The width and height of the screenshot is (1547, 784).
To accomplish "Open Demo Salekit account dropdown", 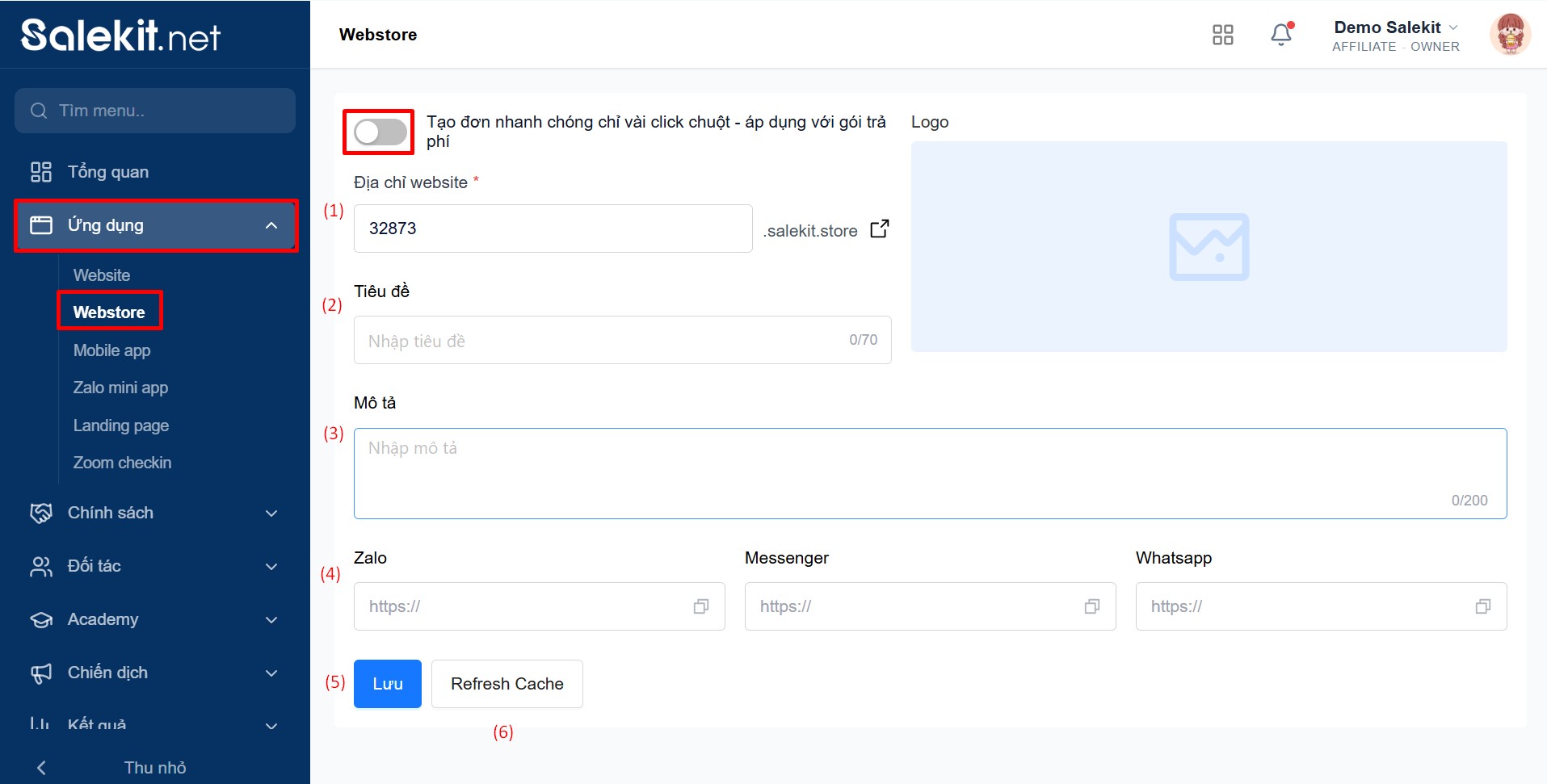I will click(1395, 36).
